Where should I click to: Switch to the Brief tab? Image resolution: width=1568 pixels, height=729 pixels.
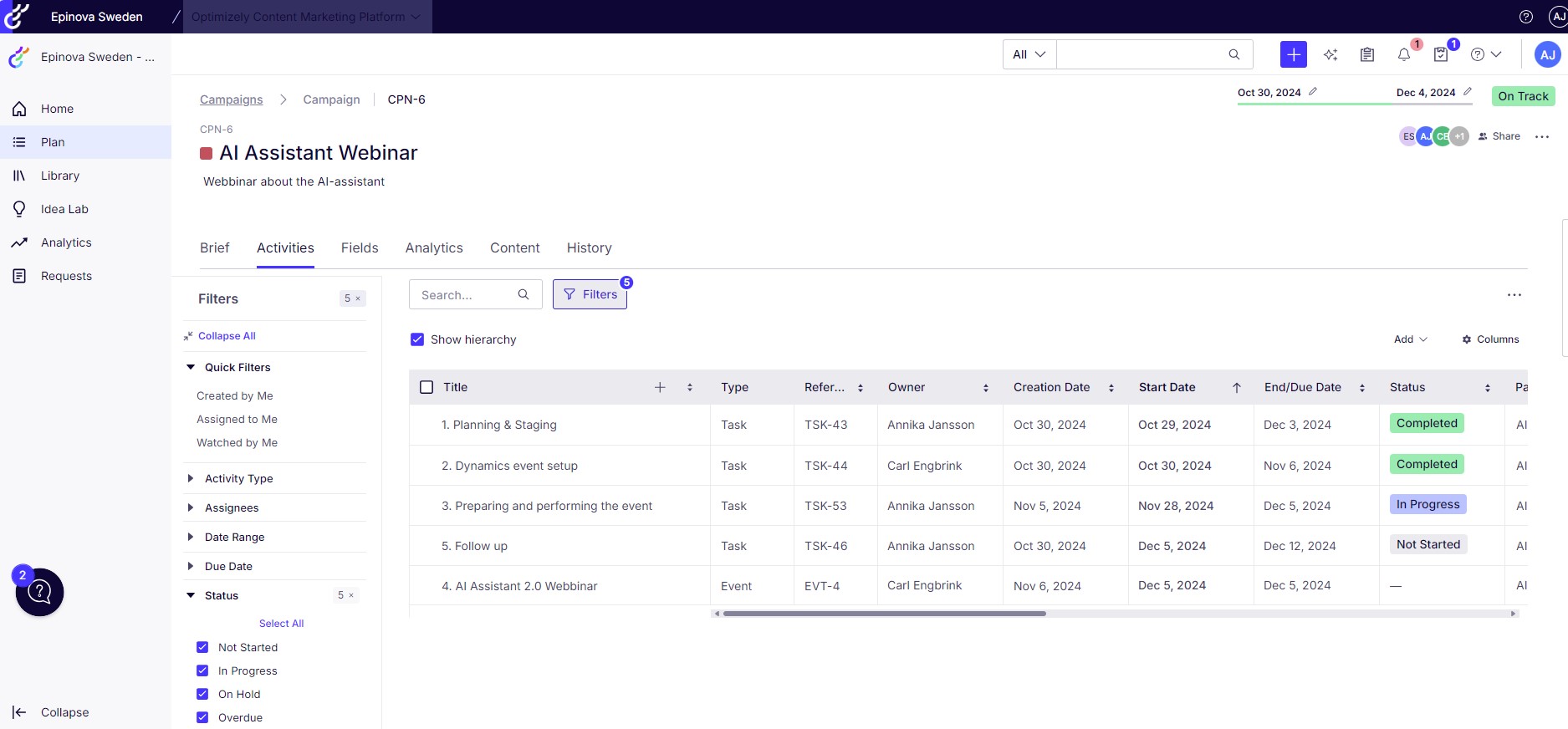(215, 247)
